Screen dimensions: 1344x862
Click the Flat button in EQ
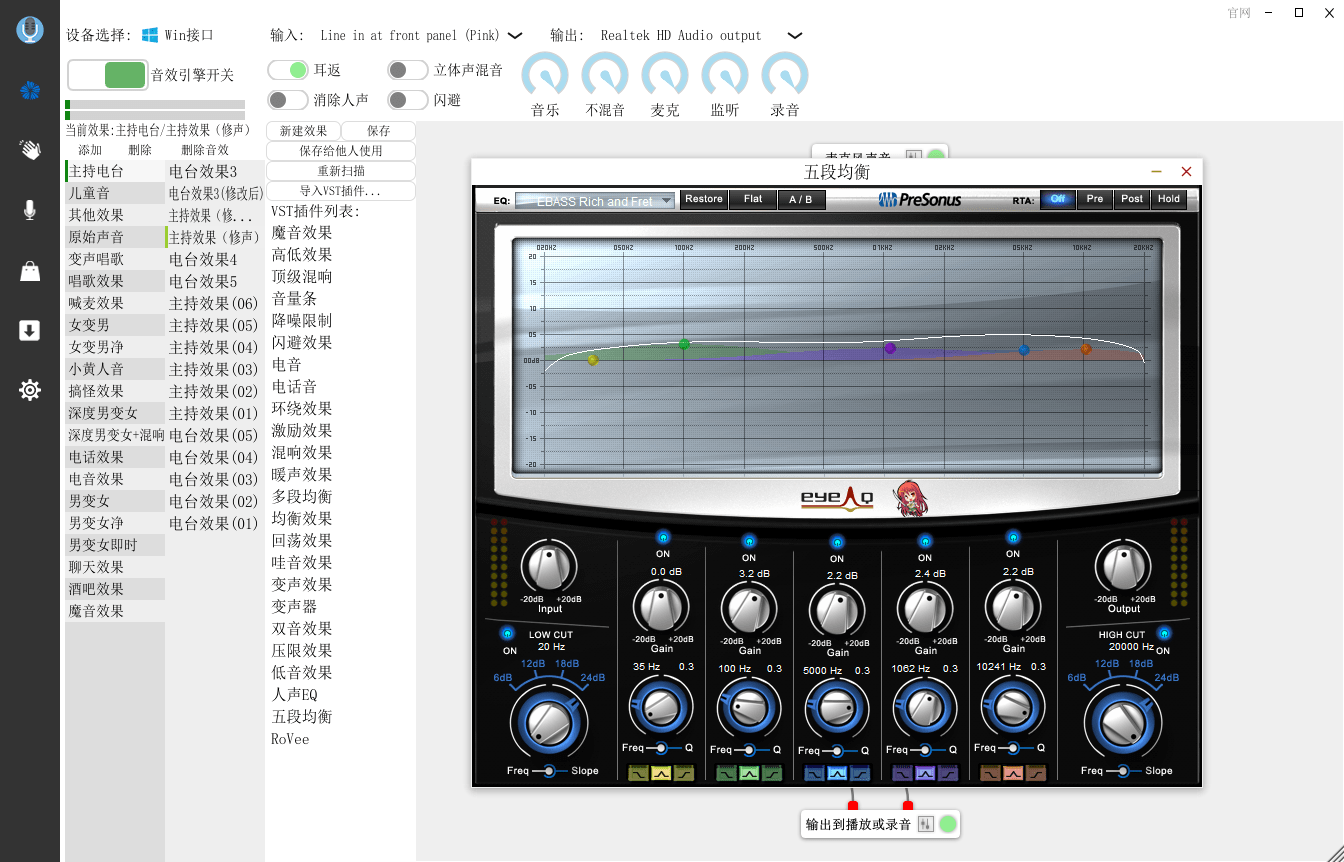[x=753, y=199]
